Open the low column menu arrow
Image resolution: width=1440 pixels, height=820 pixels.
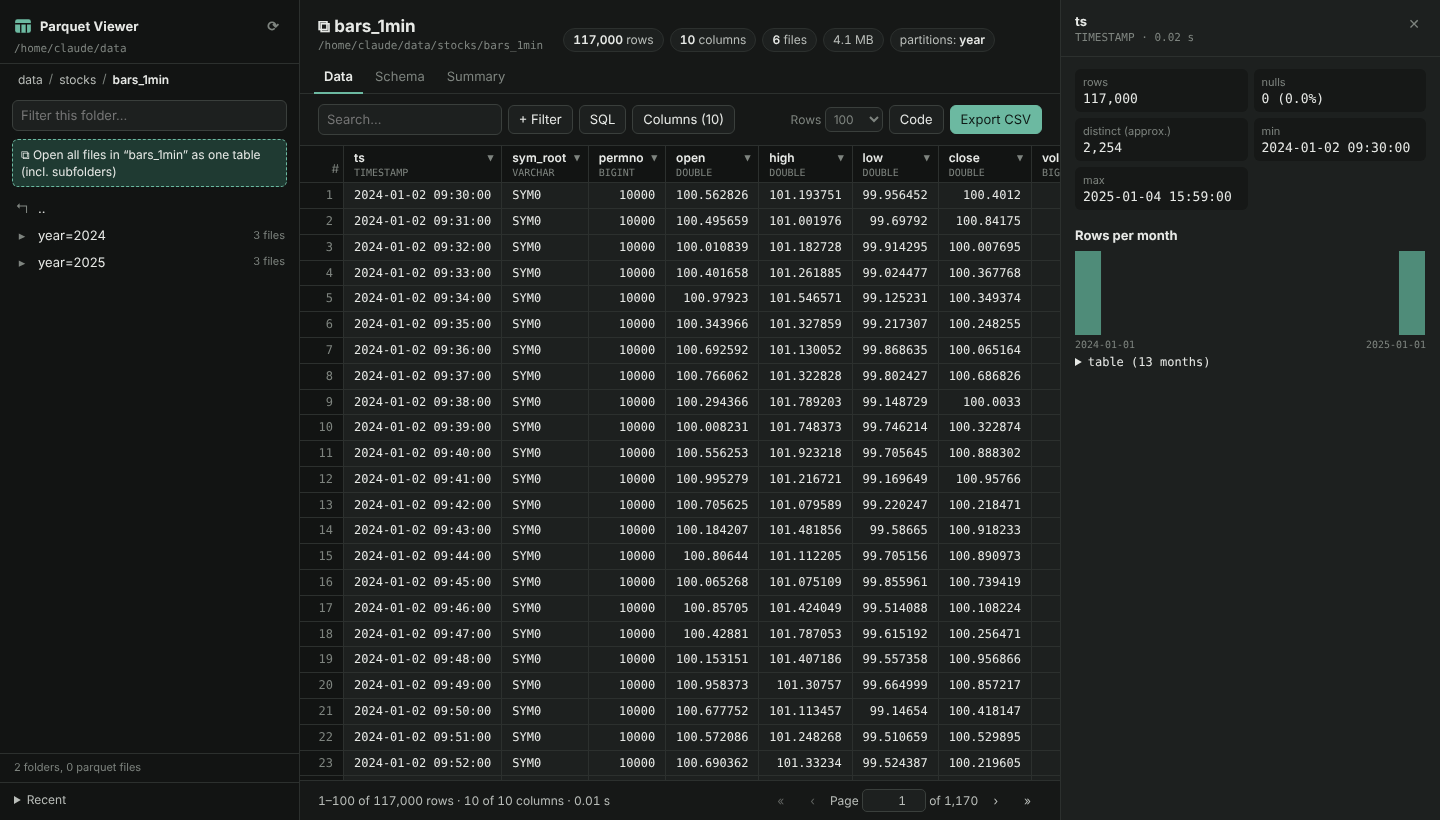pyautogui.click(x=927, y=158)
